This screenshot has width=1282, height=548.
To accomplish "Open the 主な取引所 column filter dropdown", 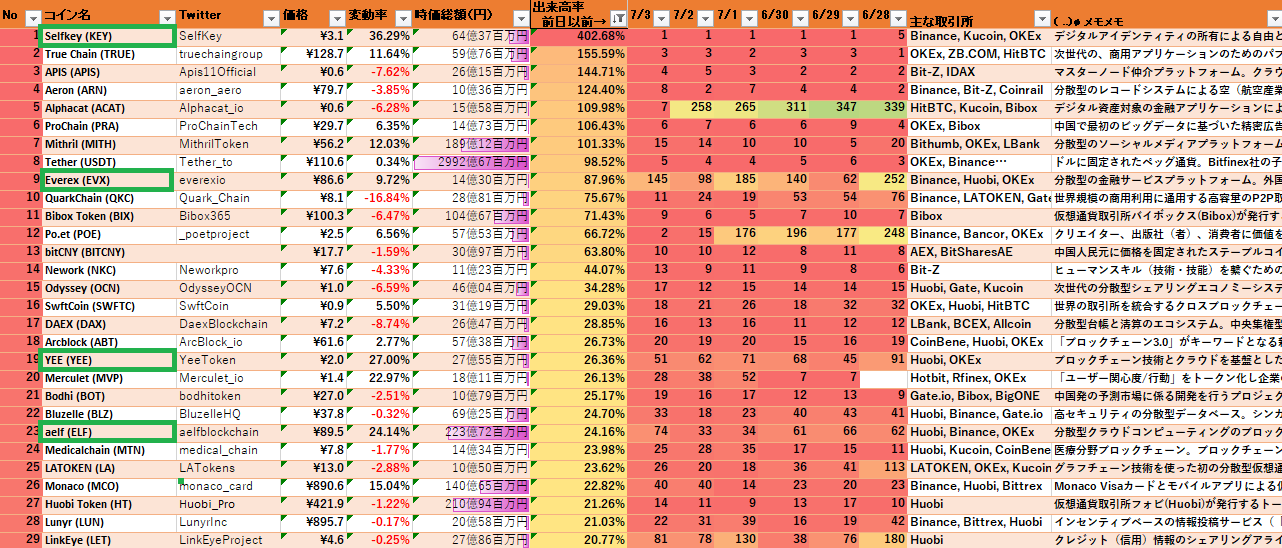I will [x=1040, y=18].
